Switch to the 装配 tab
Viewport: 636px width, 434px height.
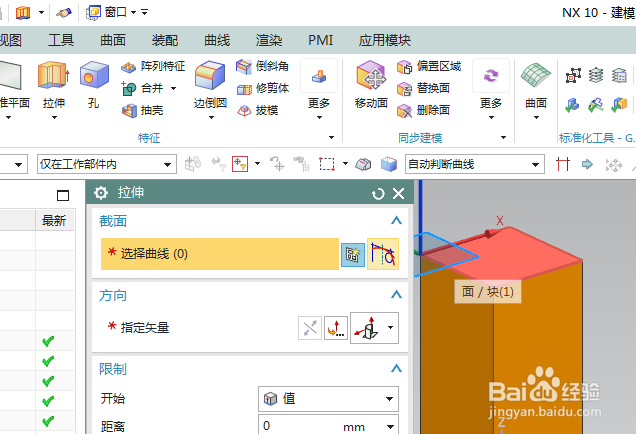tap(165, 40)
